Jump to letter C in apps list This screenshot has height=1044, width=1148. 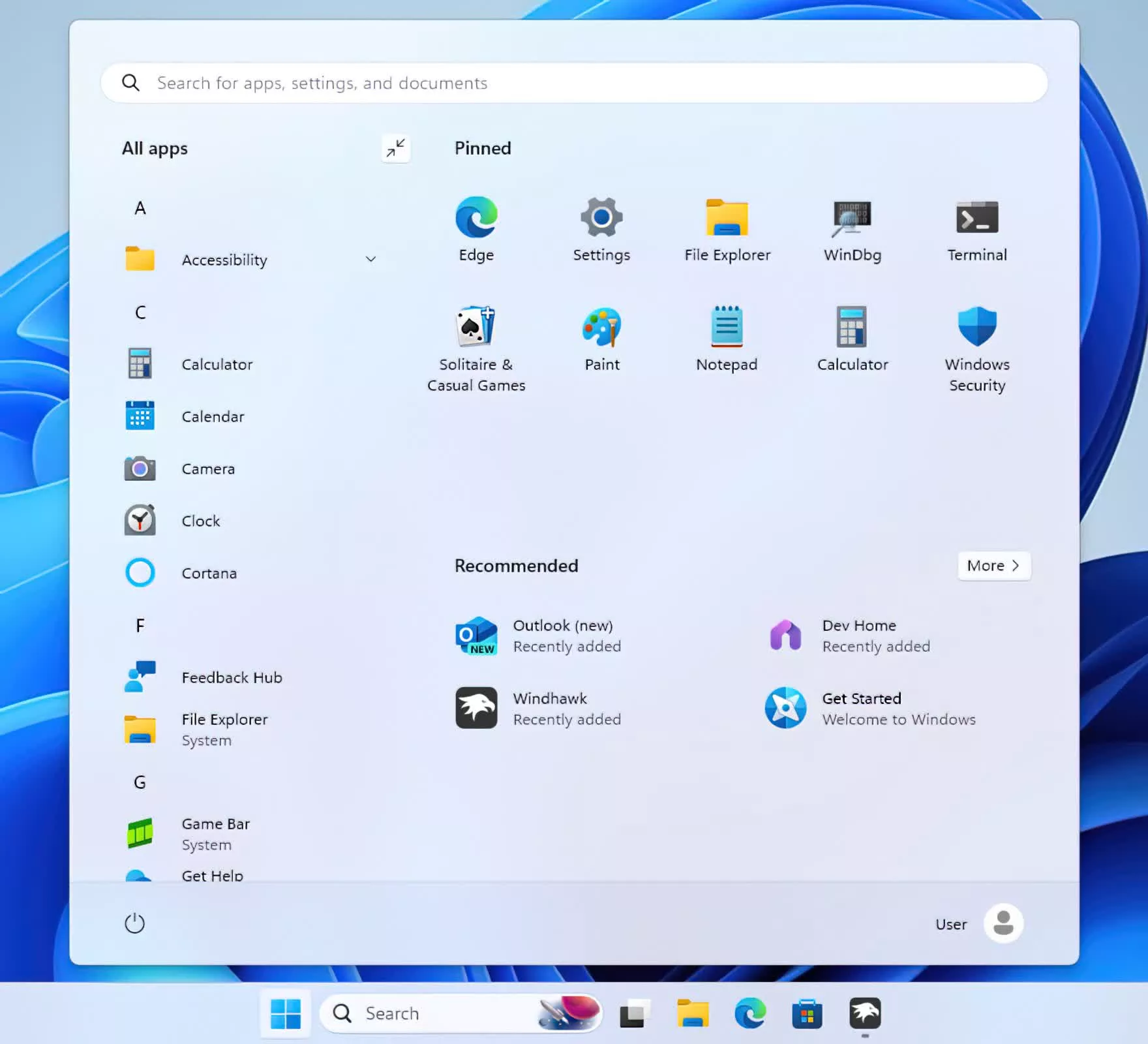point(140,313)
